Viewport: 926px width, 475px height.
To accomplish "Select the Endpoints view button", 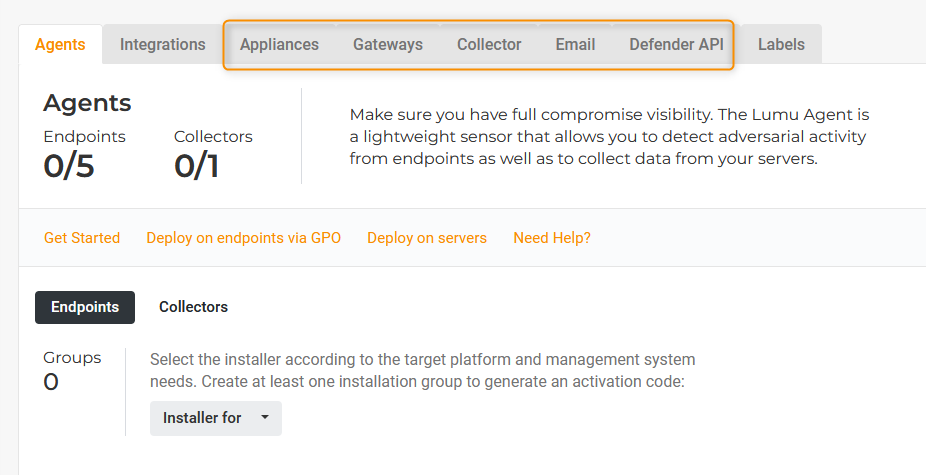I will [x=85, y=307].
